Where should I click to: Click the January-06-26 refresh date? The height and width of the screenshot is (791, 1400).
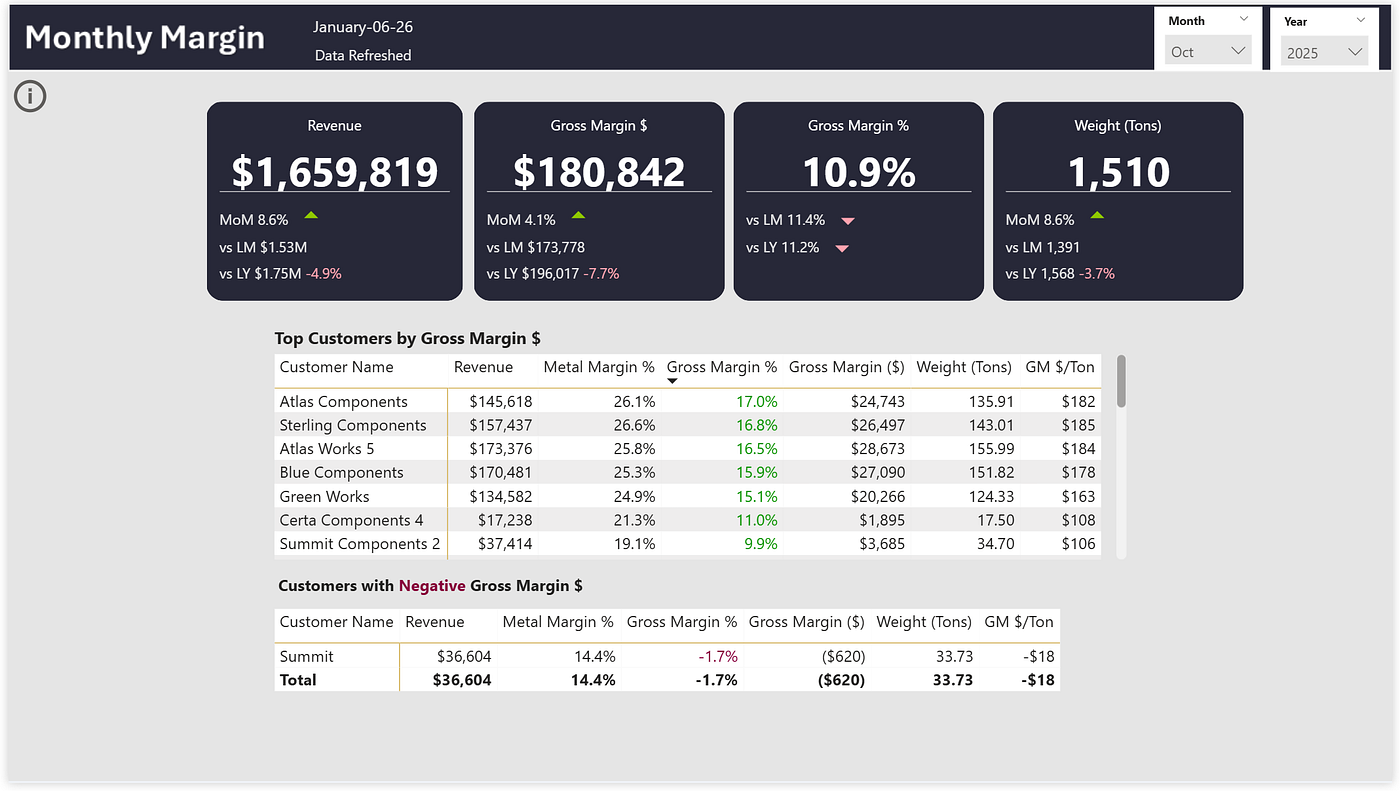(x=363, y=27)
